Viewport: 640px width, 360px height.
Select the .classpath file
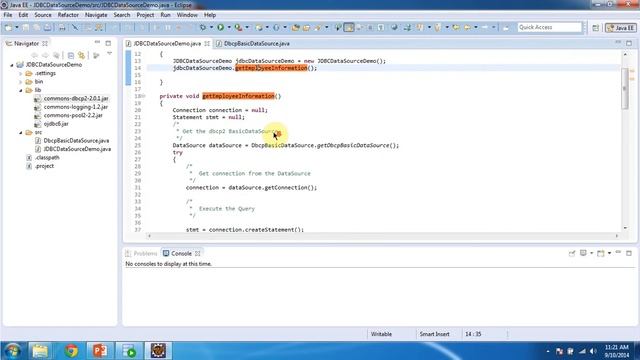tap(47, 158)
